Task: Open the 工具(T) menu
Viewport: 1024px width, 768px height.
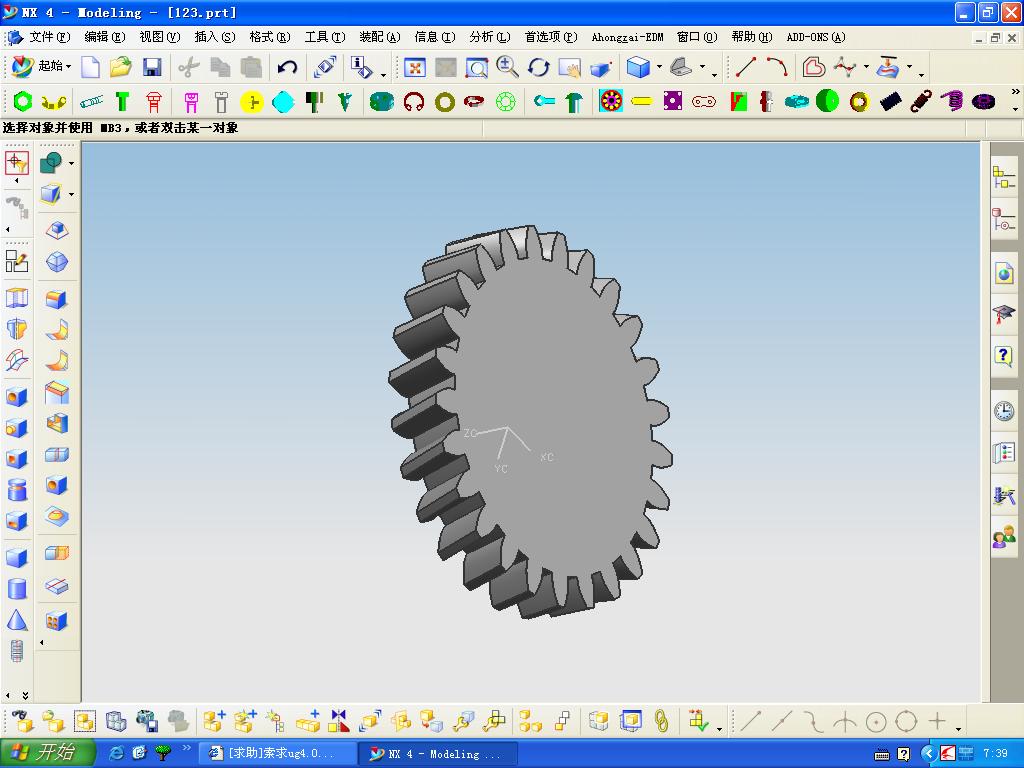Action: click(325, 37)
